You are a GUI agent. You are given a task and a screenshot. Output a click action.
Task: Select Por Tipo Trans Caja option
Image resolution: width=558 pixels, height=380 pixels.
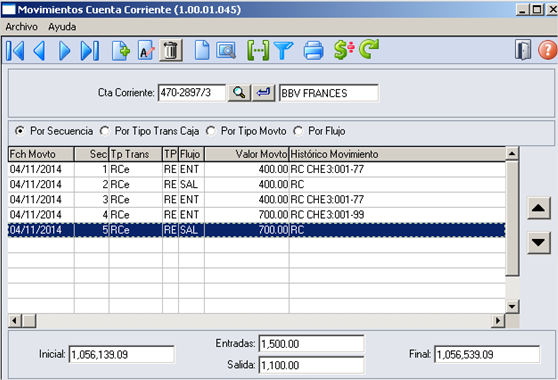(x=104, y=131)
